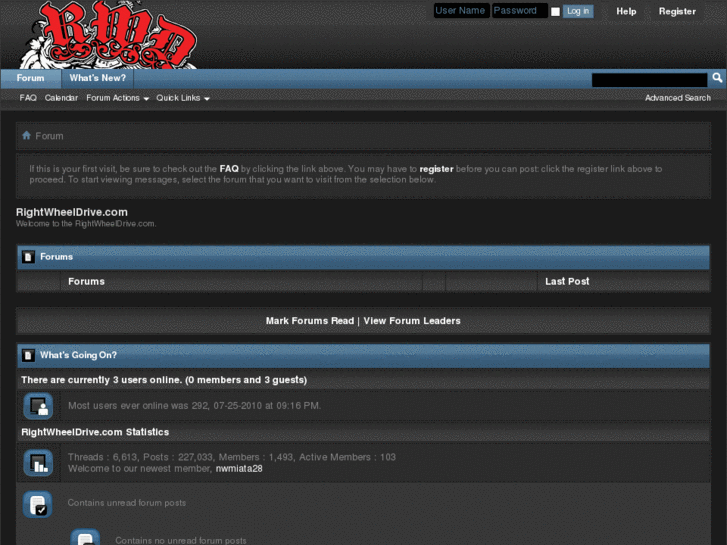
Task: Click 'There are currently 3 users online' text
Action: pos(164,380)
